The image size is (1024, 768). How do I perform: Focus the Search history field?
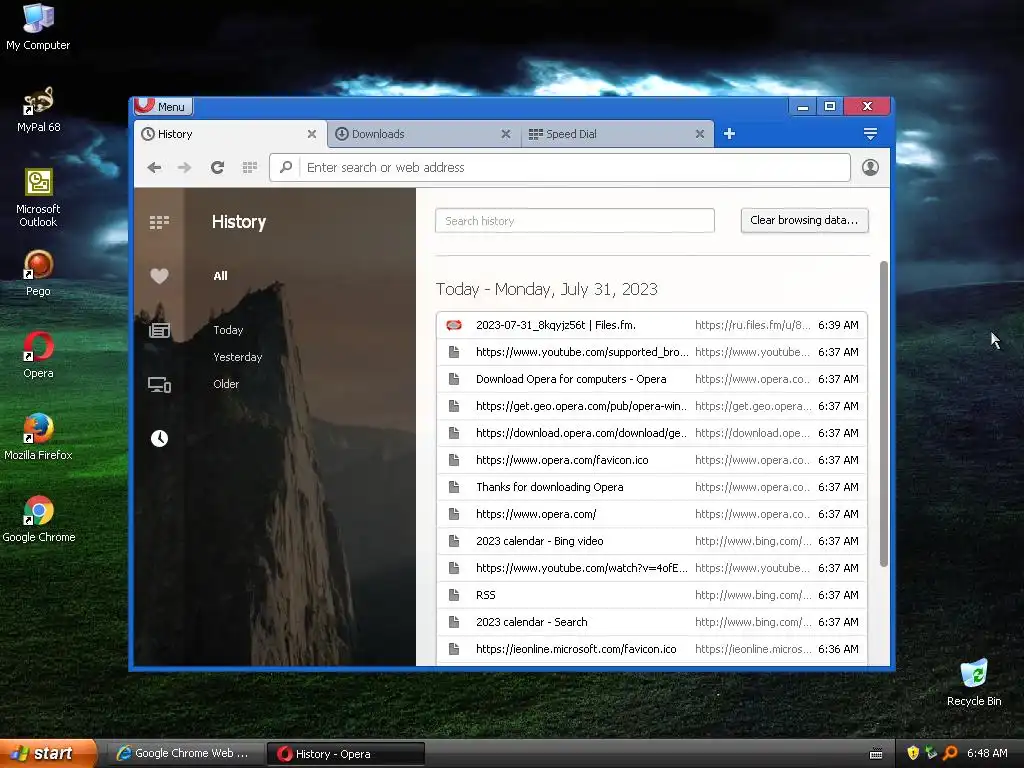coord(575,221)
